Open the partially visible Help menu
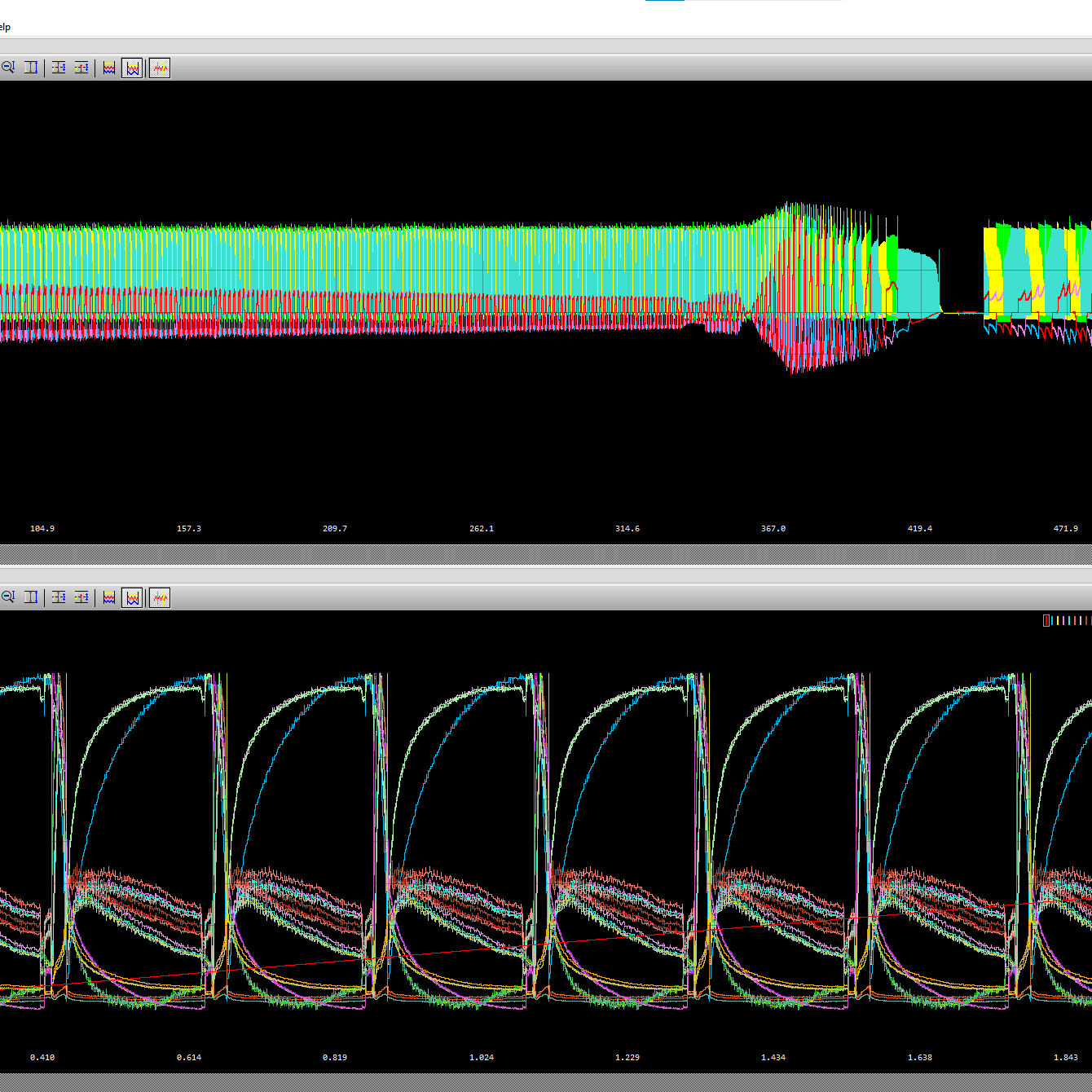The image size is (1092, 1092). [5, 27]
